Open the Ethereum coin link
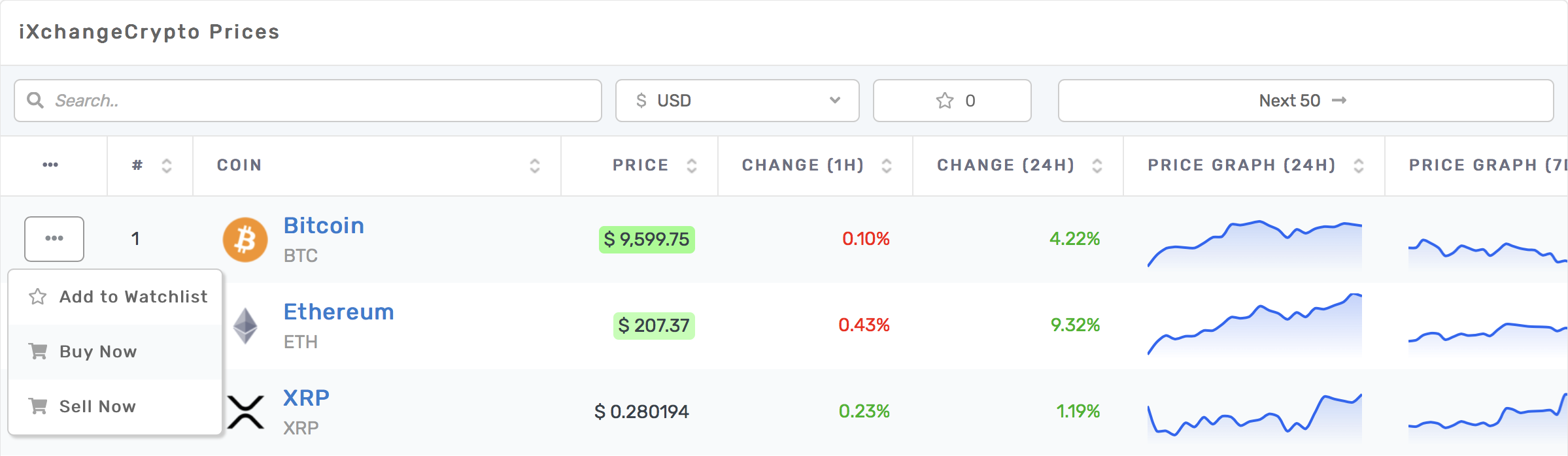 [339, 312]
